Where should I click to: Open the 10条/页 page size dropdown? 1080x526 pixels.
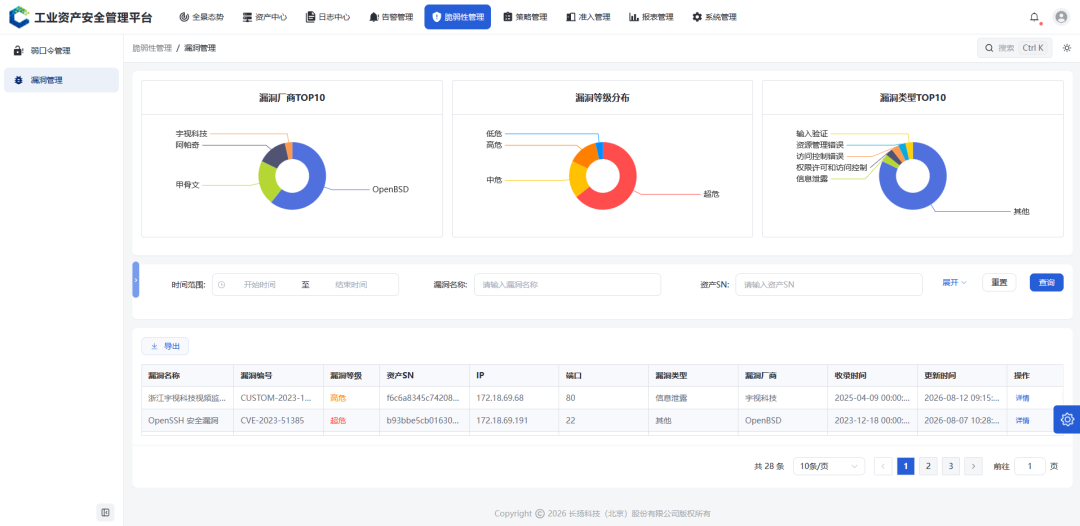[x=829, y=466]
